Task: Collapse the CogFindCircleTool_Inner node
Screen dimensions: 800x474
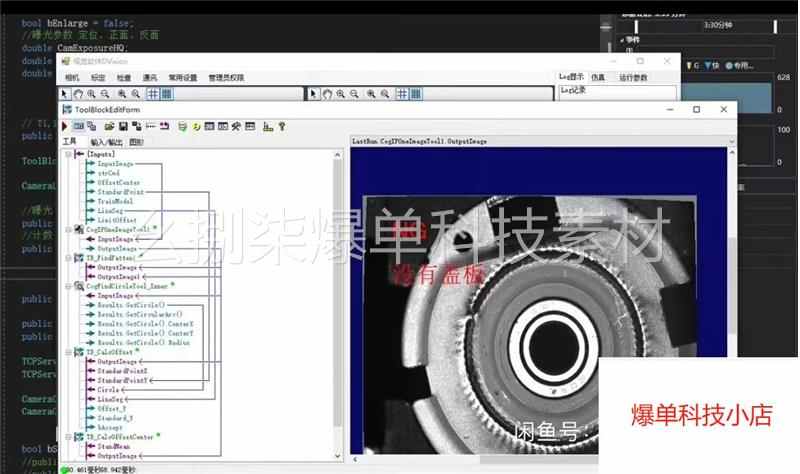Action: point(68,286)
